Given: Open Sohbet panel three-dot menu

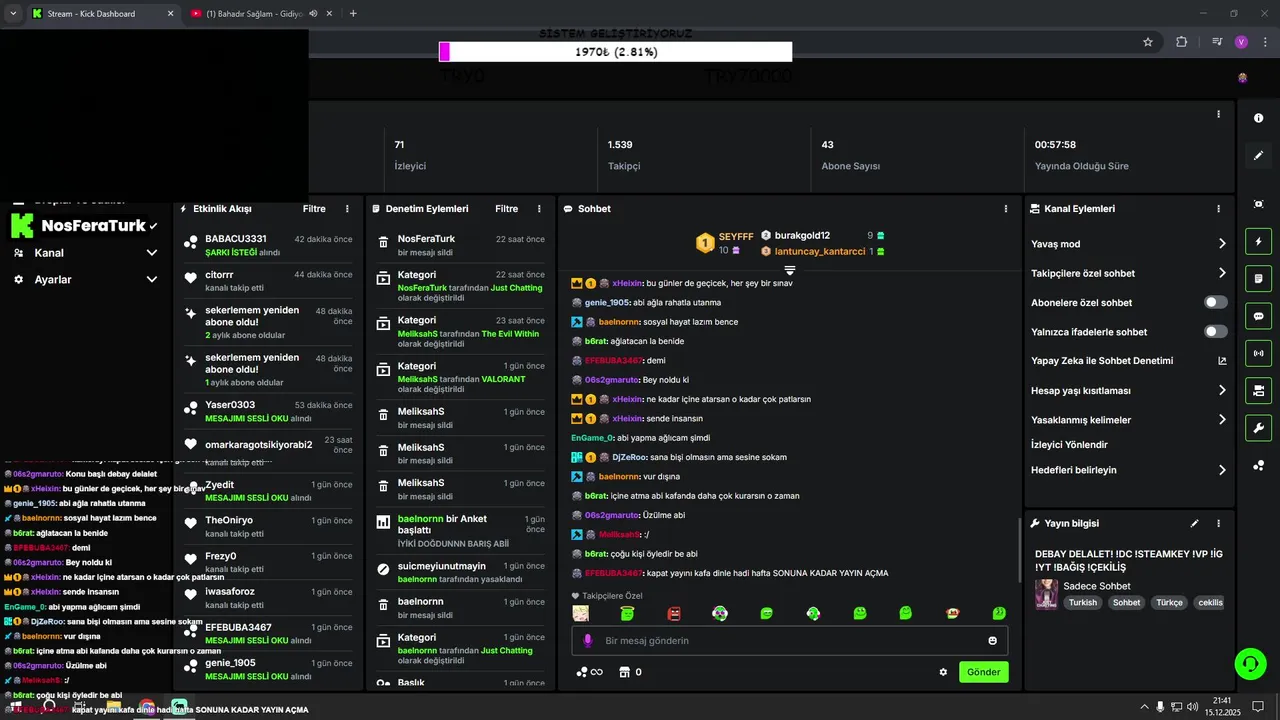Looking at the screenshot, I should 1006,209.
